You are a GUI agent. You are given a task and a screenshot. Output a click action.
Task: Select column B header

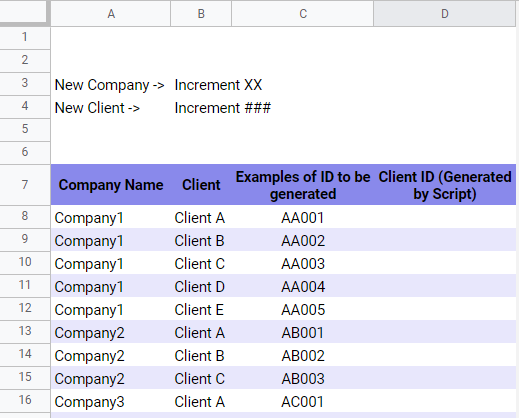click(201, 14)
